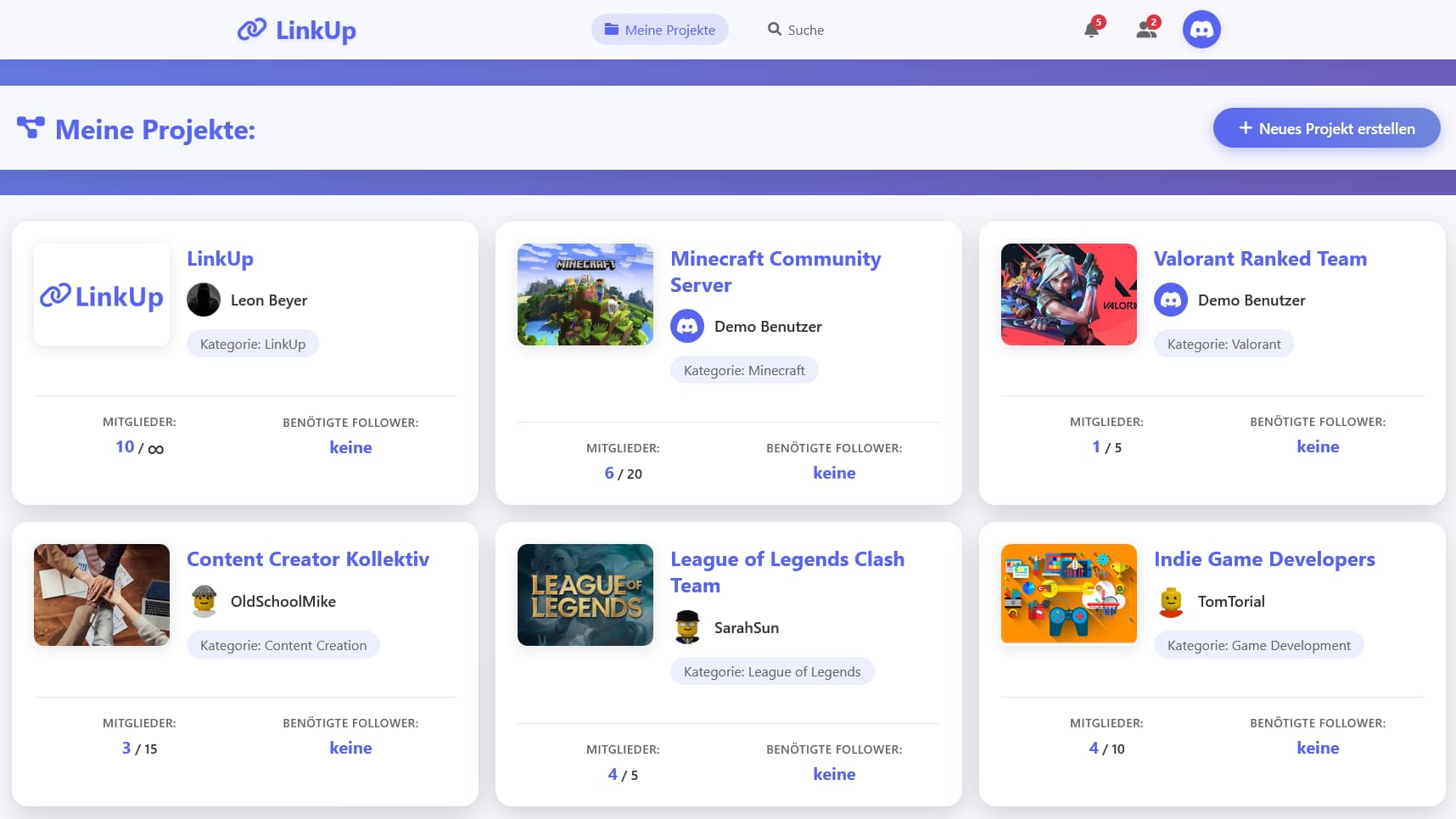Click the member count 3 / 15
Image resolution: width=1456 pixels, height=819 pixels.
pos(139,749)
